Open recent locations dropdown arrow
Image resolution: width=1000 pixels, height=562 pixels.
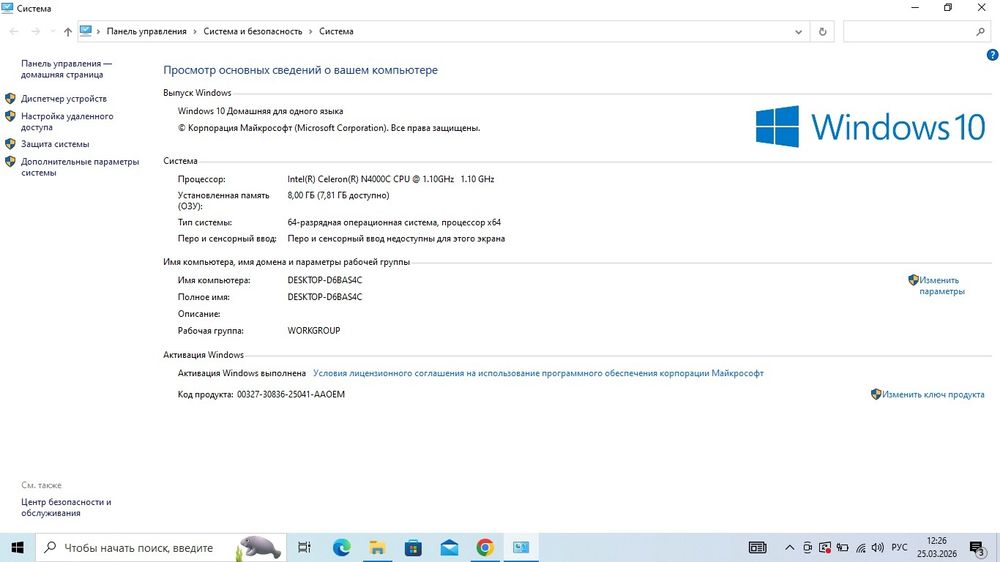52,31
